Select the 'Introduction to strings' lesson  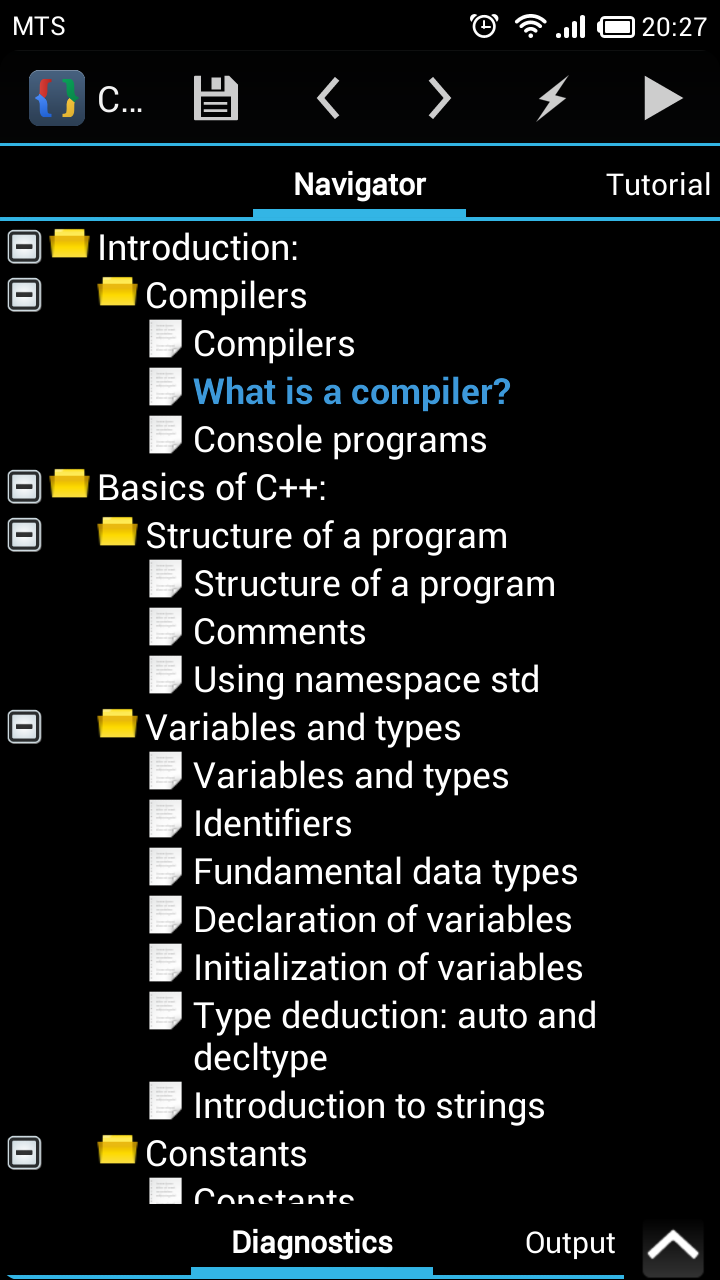(370, 1105)
